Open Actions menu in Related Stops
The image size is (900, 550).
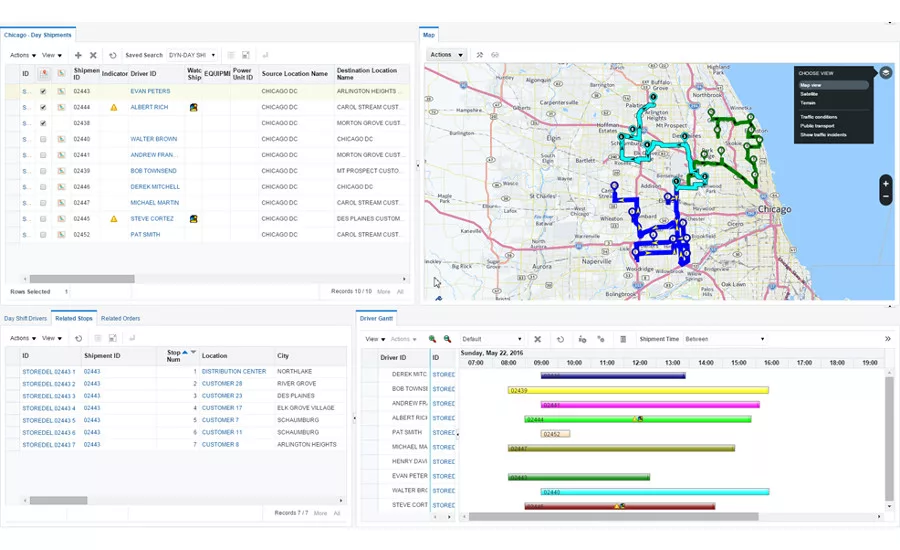pos(23,338)
